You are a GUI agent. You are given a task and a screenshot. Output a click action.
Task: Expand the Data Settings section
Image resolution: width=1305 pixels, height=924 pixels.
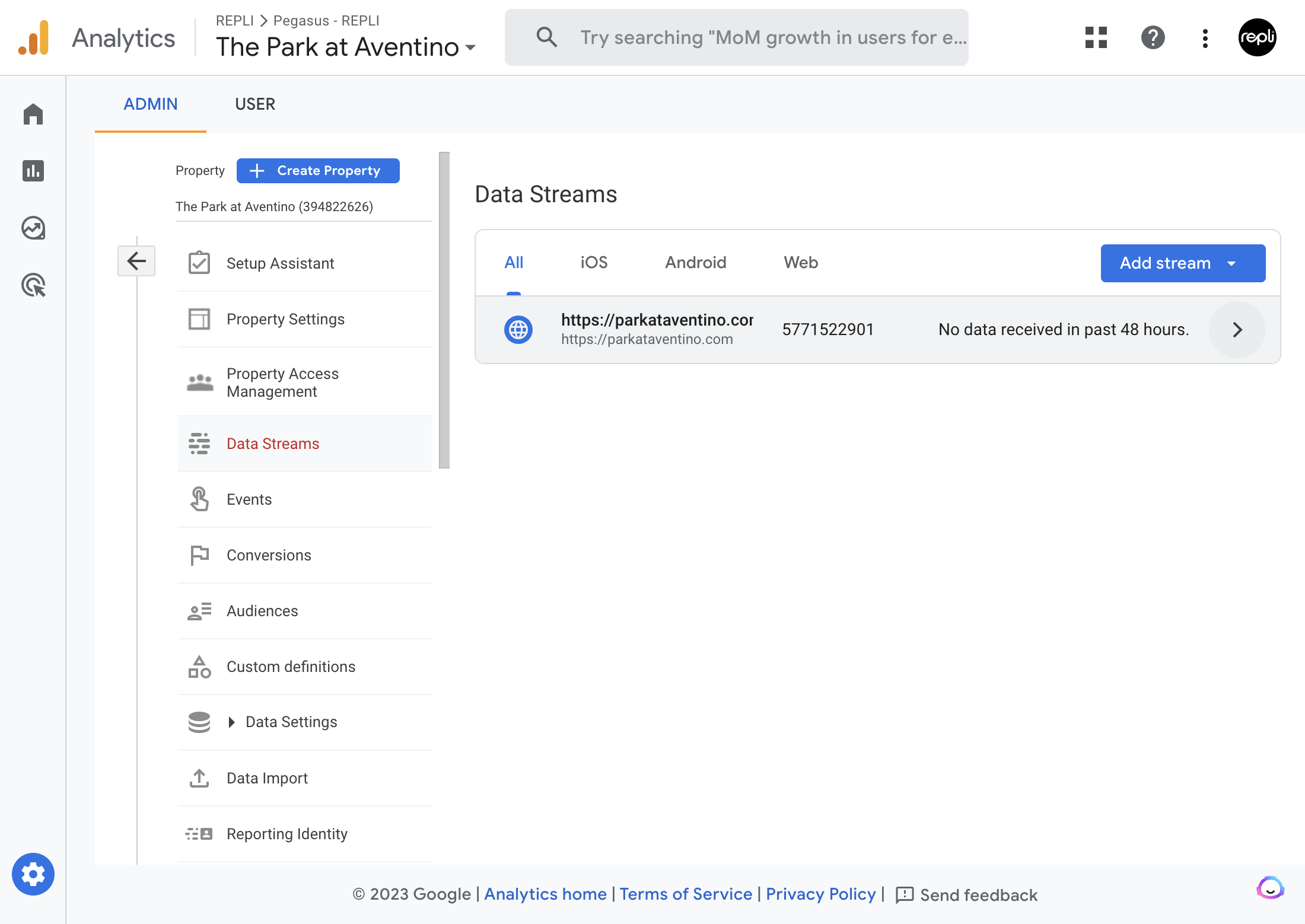tap(305, 722)
